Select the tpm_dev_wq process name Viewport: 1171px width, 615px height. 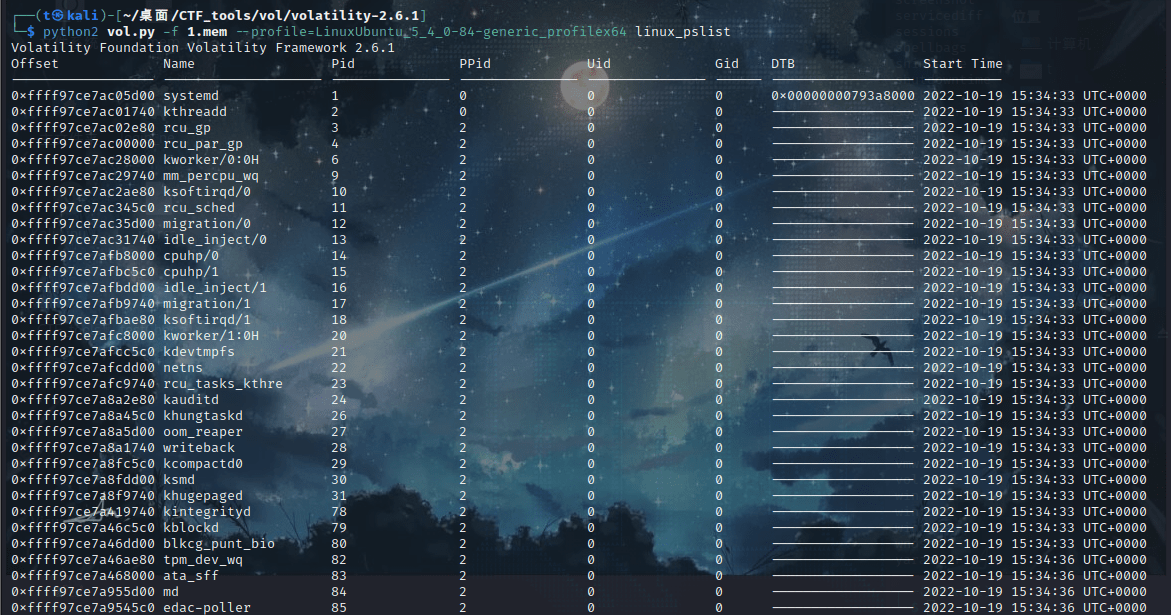[203, 560]
